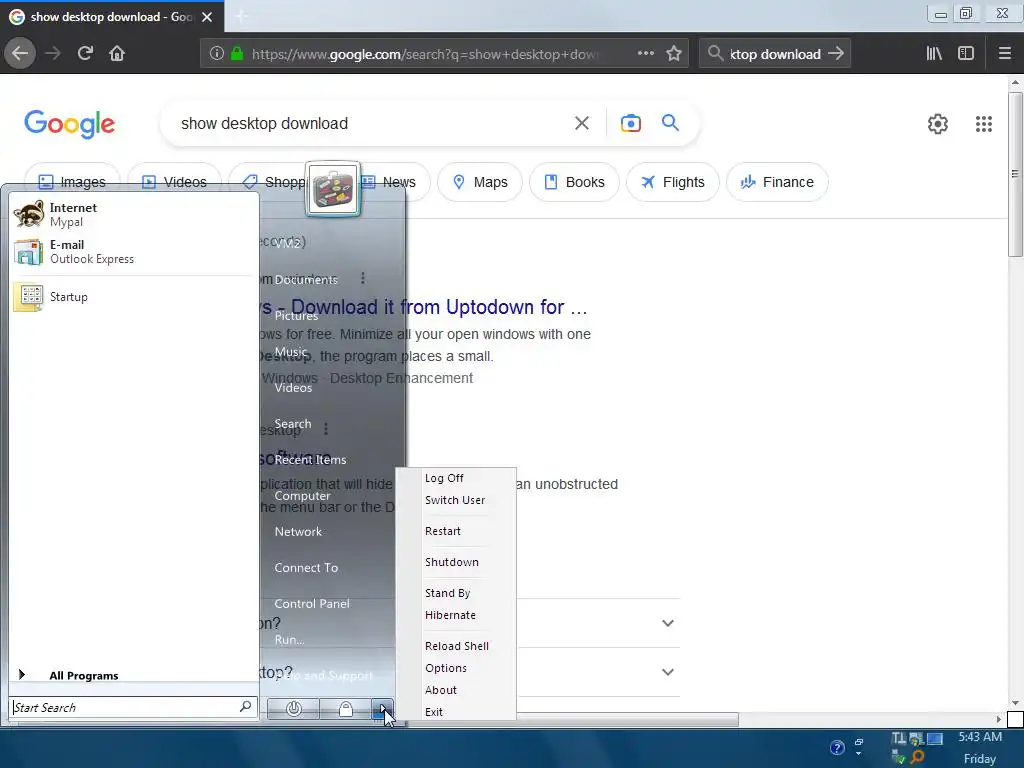The height and width of the screenshot is (768, 1024).
Task: Click the start menu shutdown options arrow
Action: (383, 709)
